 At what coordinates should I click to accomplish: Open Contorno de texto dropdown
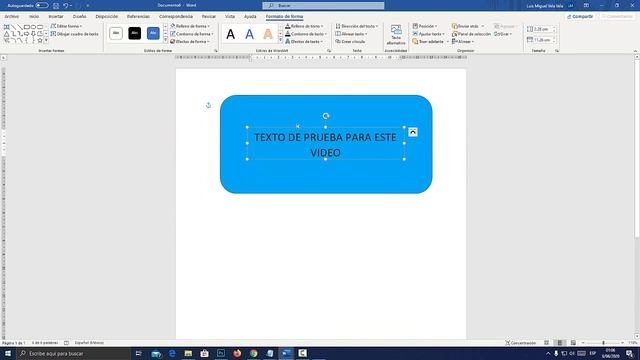click(x=306, y=34)
